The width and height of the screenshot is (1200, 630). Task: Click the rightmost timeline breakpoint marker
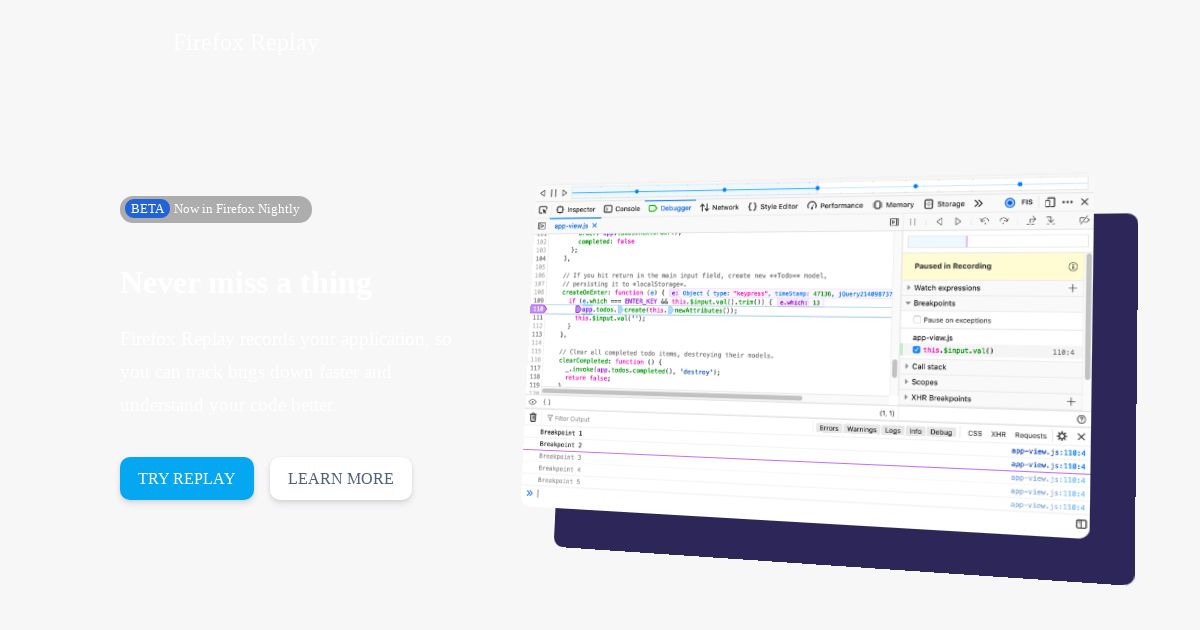(1020, 184)
